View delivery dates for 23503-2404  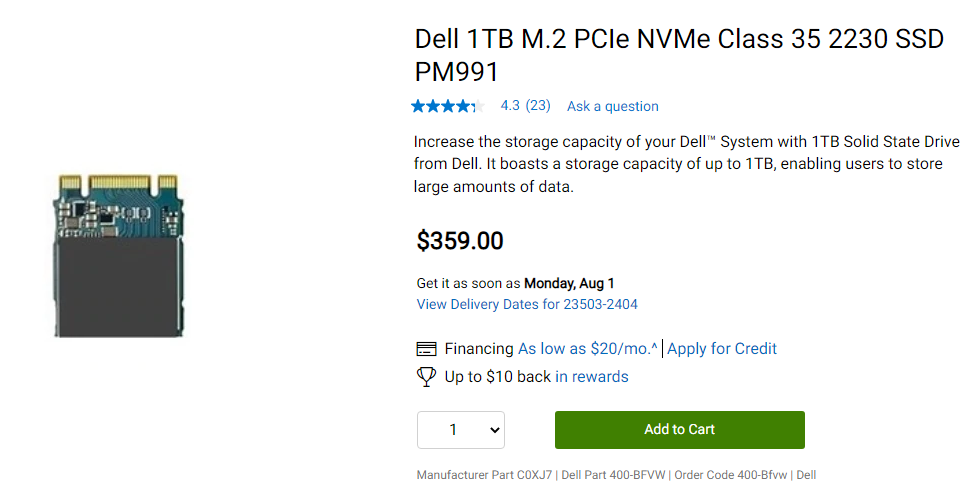(x=527, y=304)
